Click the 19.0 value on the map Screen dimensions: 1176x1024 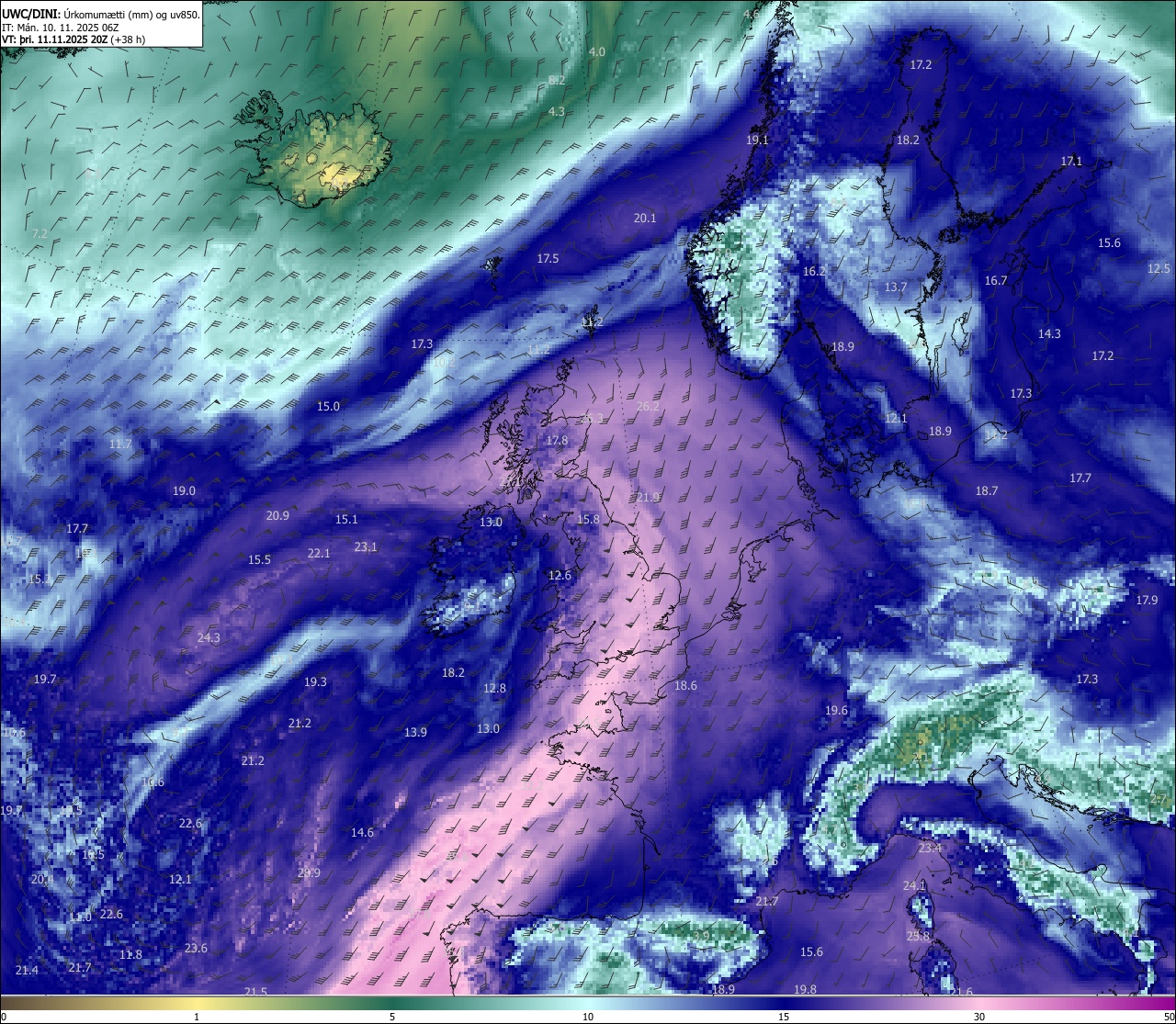click(x=184, y=490)
